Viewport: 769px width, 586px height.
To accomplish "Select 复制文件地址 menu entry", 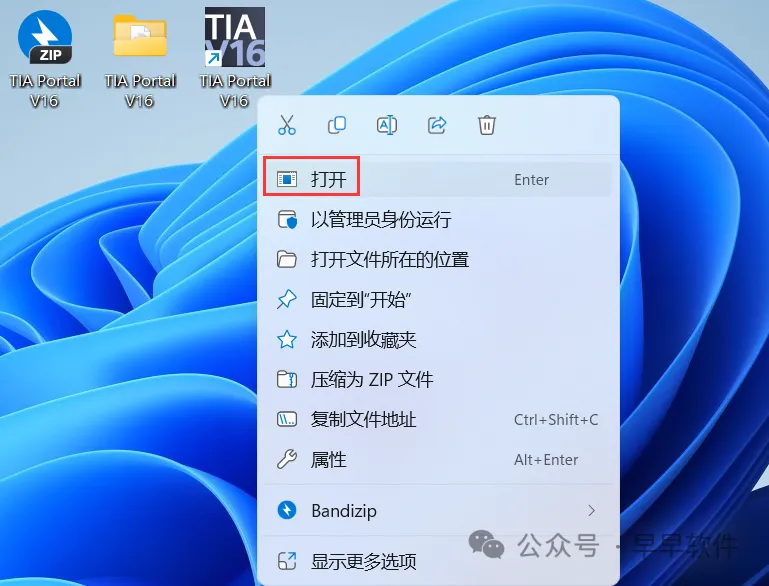I will pos(438,420).
